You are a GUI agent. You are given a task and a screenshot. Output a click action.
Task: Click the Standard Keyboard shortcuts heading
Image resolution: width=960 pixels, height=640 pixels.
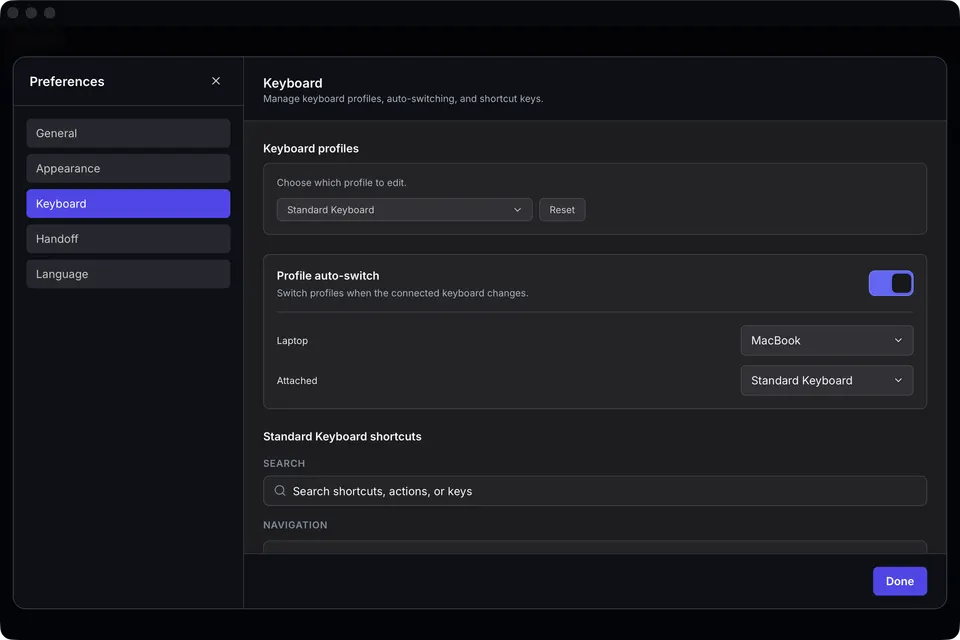point(342,437)
